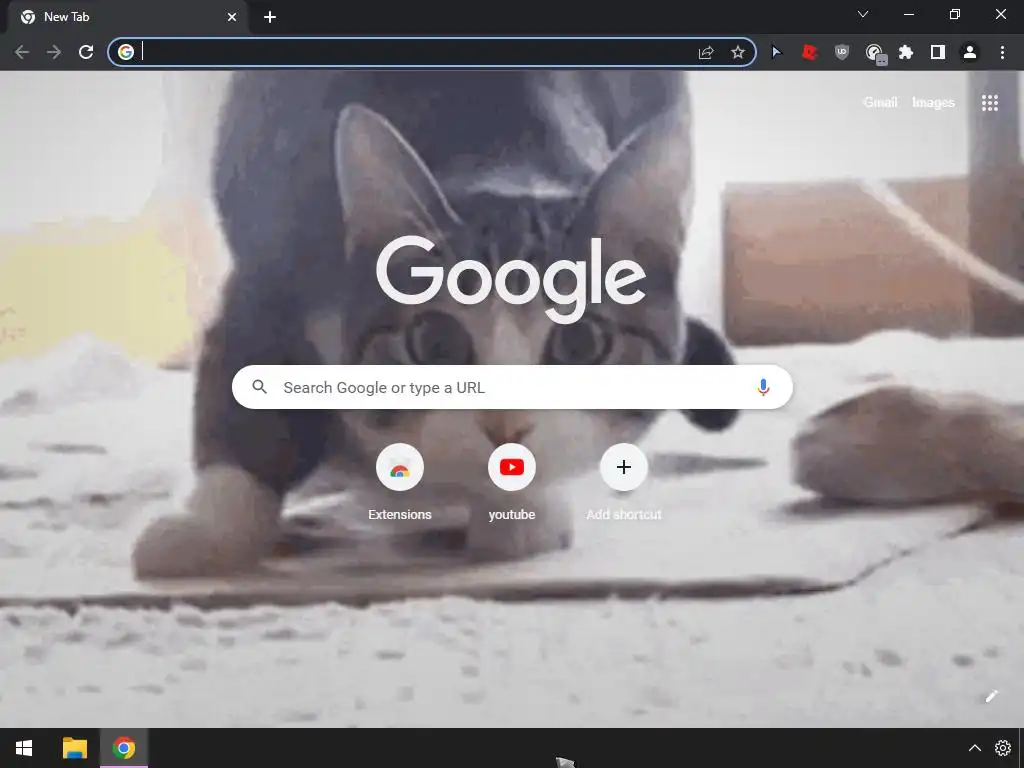Open Google Images link

click(933, 103)
